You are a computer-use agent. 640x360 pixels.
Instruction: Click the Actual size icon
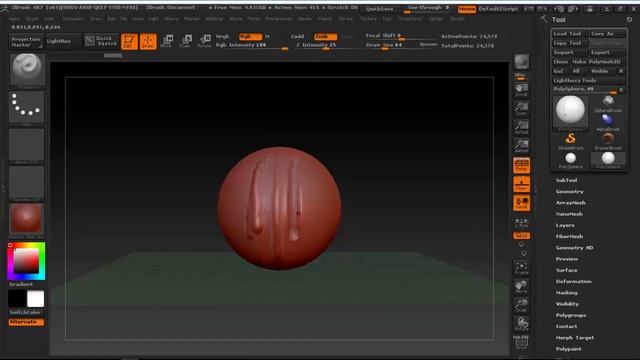[x=521, y=127]
